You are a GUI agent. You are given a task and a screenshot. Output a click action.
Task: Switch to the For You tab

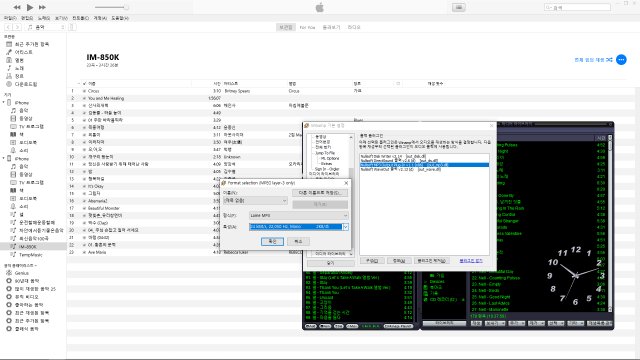[307, 27]
